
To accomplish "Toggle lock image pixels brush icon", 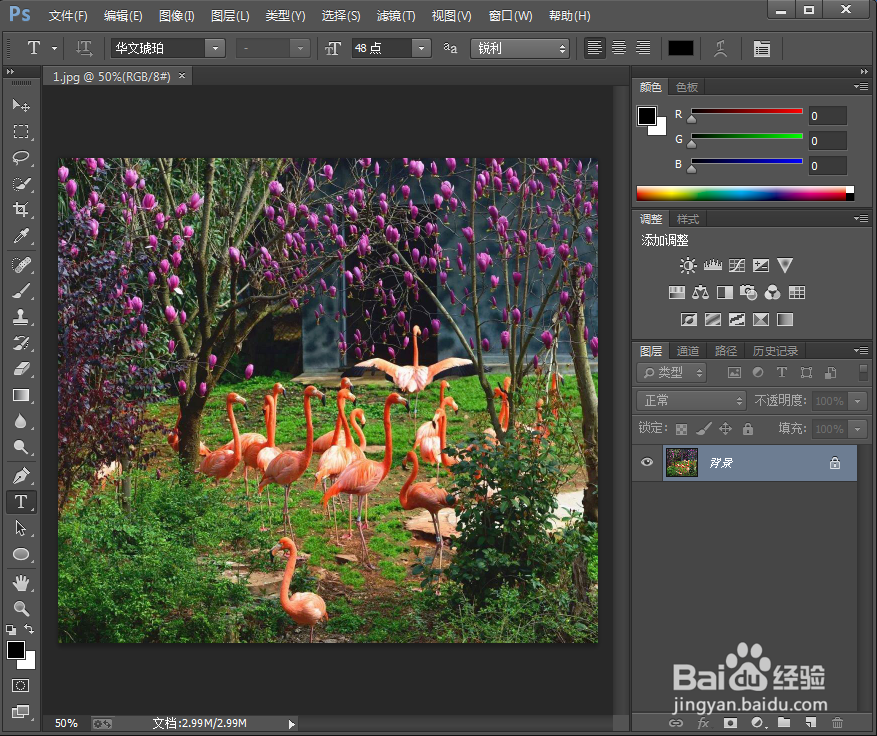I will point(704,429).
